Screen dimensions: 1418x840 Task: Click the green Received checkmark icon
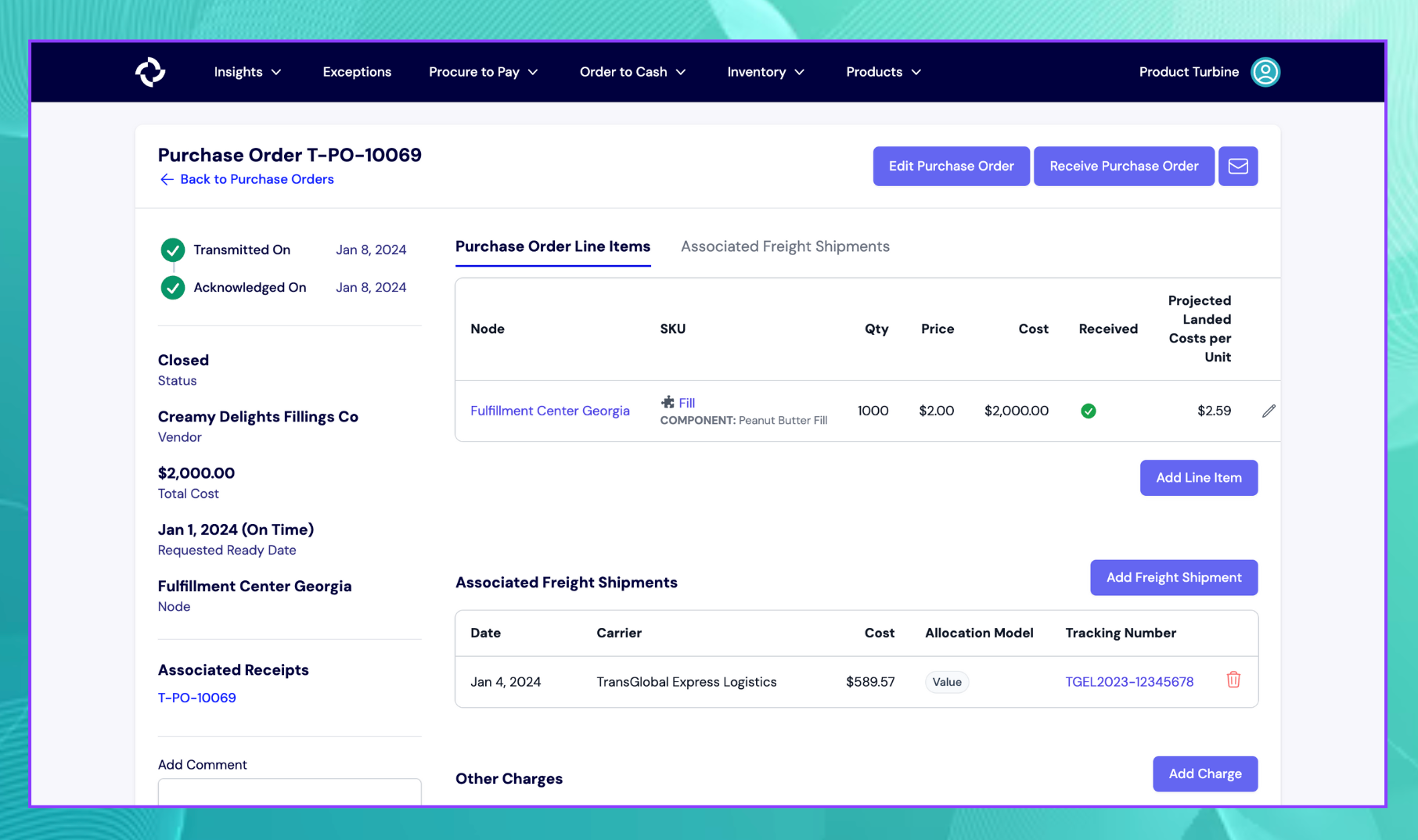(1088, 411)
